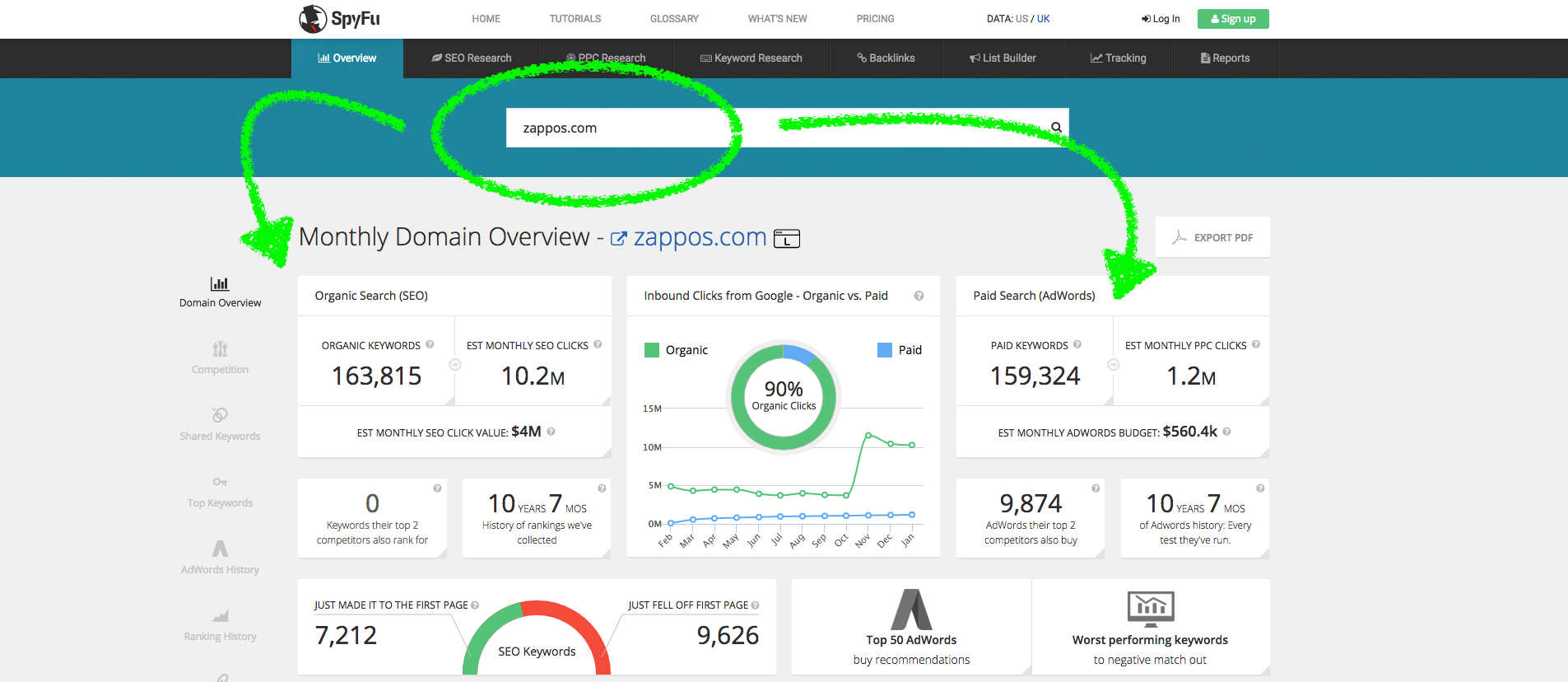Click arrow circle between paid keyword stats
This screenshot has width=1568, height=682.
pyautogui.click(x=1113, y=364)
